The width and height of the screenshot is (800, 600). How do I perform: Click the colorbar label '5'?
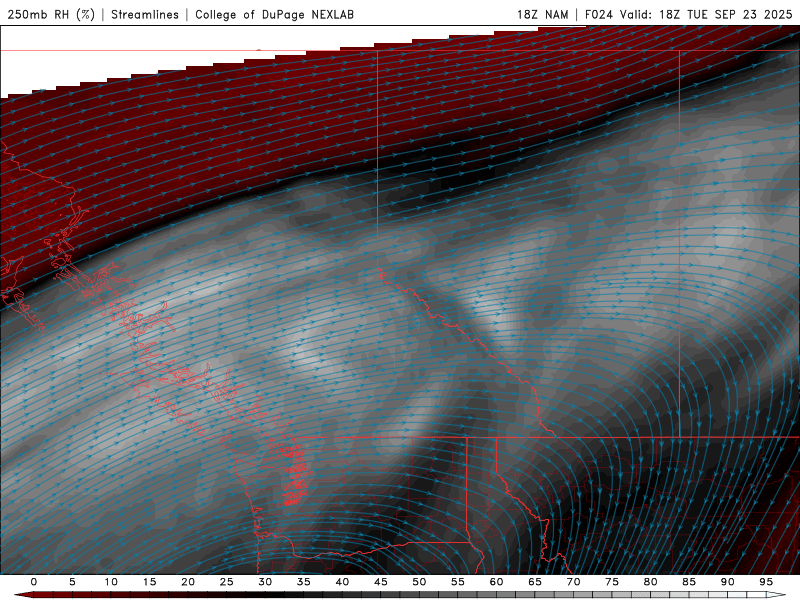coord(72,582)
